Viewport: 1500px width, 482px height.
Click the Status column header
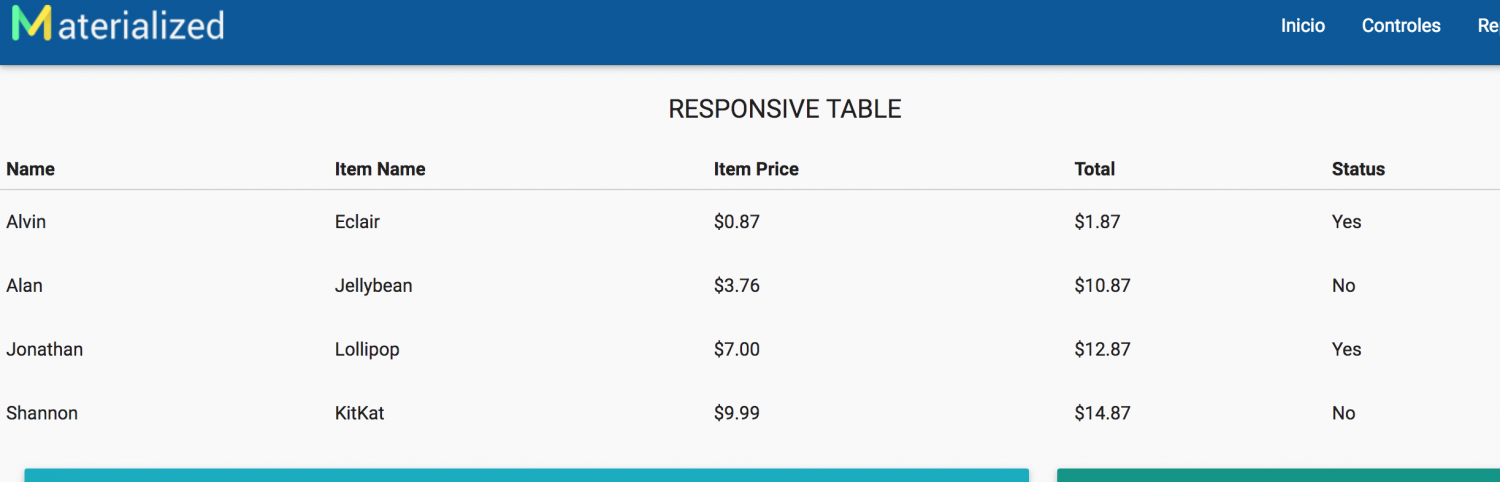point(1358,169)
